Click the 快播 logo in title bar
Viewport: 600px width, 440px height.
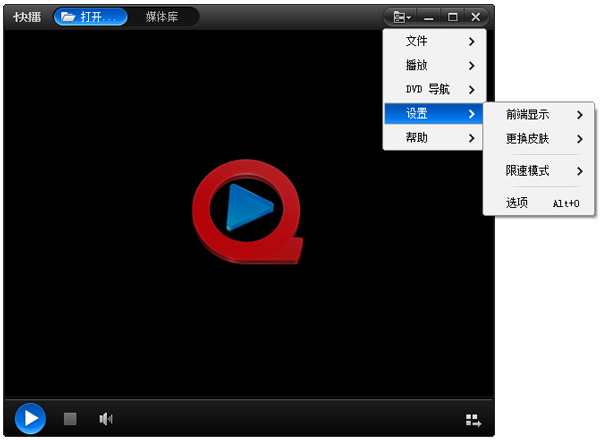pos(27,17)
